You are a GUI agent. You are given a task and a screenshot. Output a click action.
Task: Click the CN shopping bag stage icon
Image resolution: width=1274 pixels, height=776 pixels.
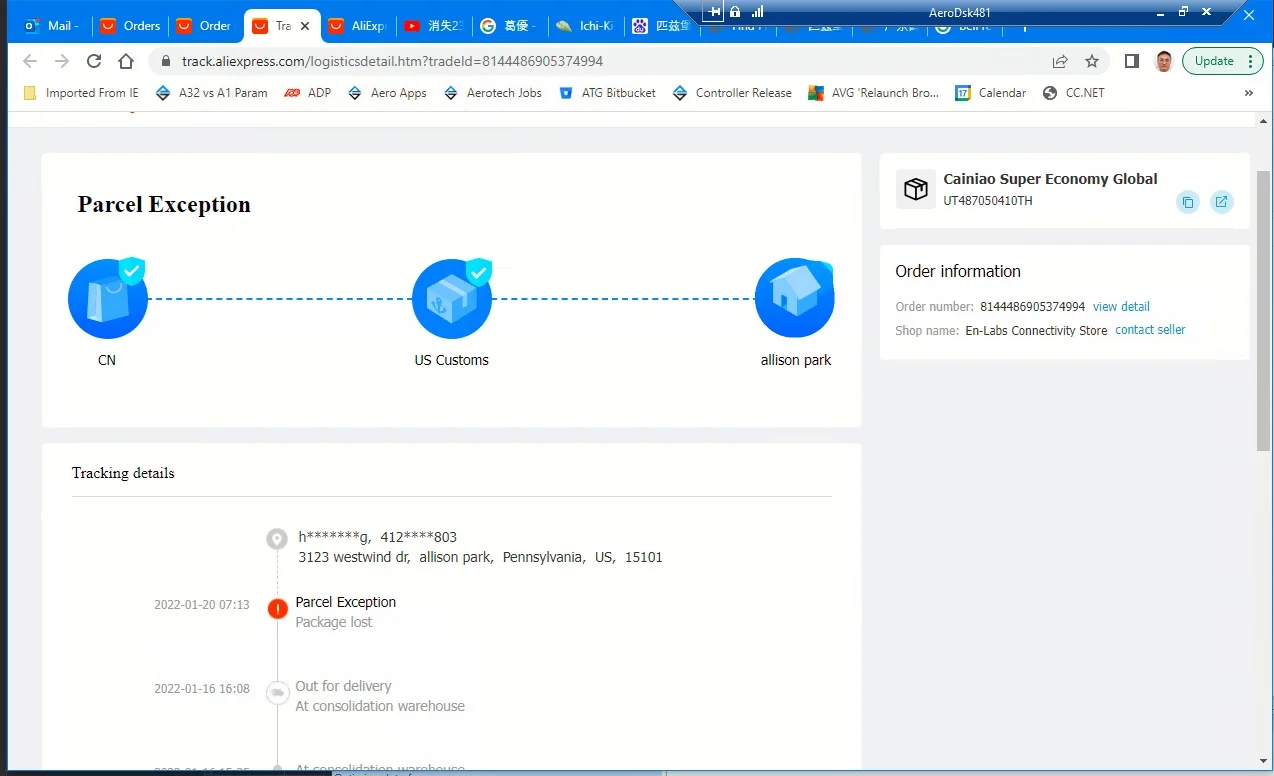pos(108,298)
